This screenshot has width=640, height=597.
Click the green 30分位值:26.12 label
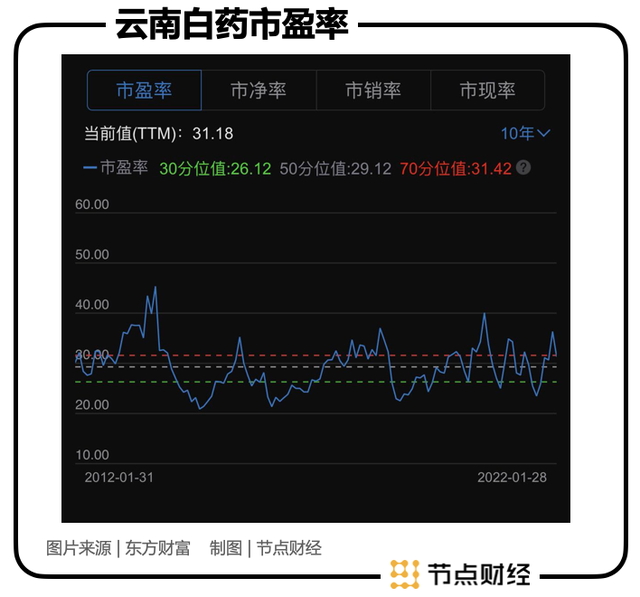(215, 169)
